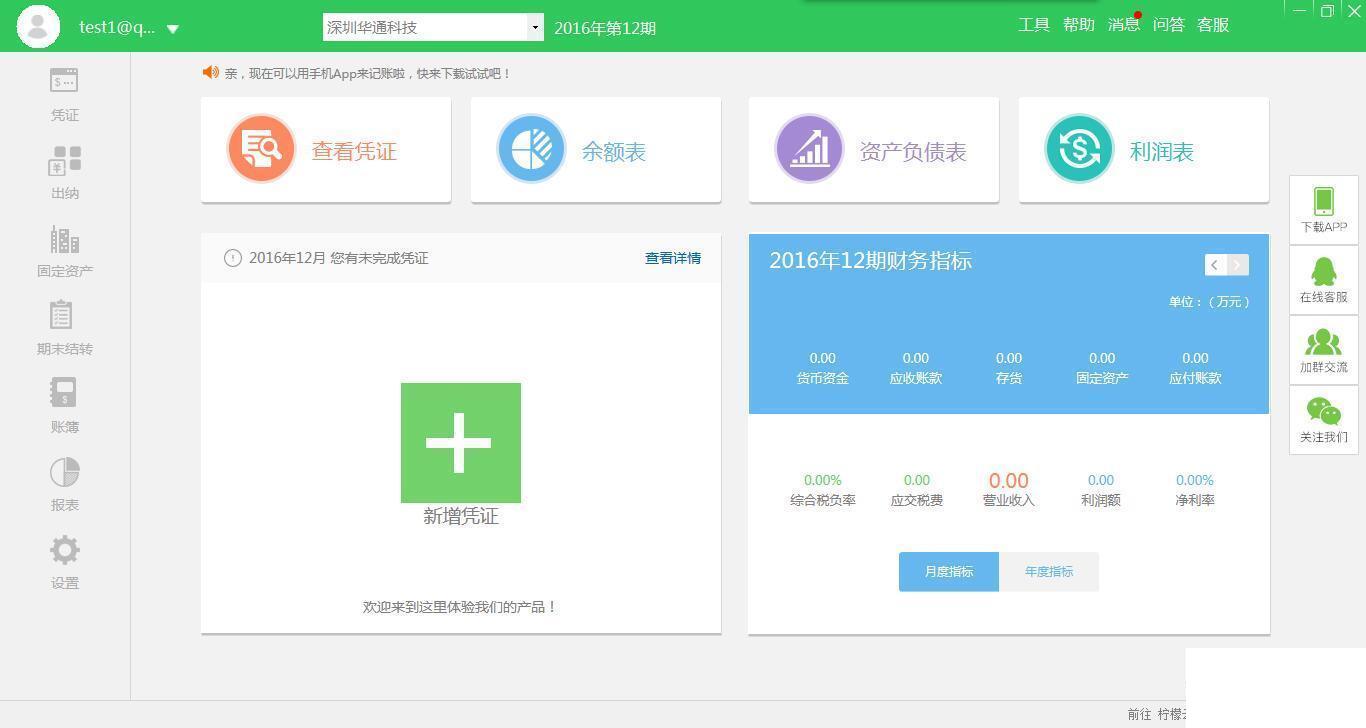The image size is (1366, 728).
Task: Open the 问答 Q&A menu
Action: 1169,25
